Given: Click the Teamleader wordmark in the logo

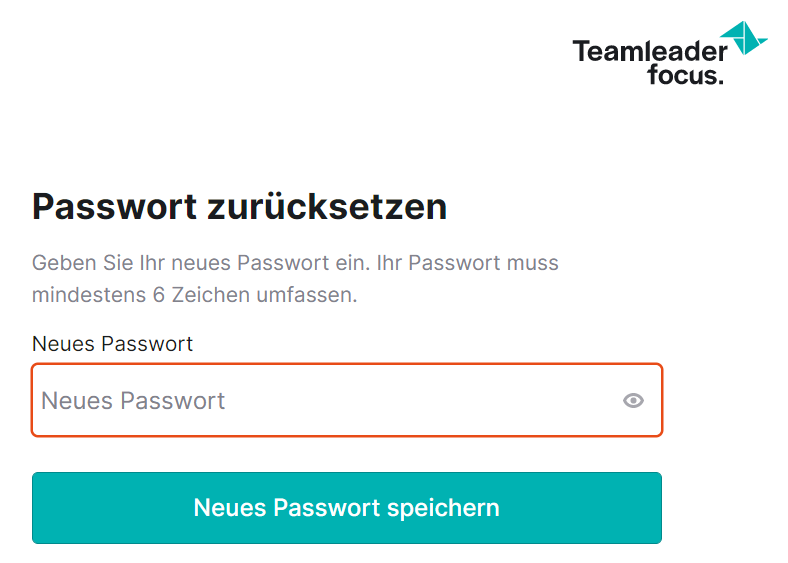Looking at the screenshot, I should [x=650, y=51].
